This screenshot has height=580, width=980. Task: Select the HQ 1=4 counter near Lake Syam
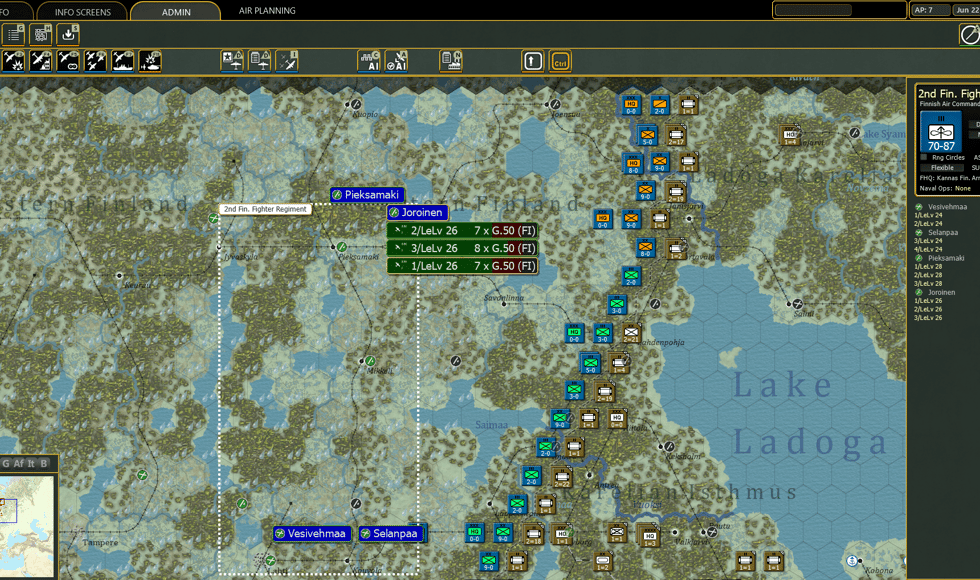791,136
